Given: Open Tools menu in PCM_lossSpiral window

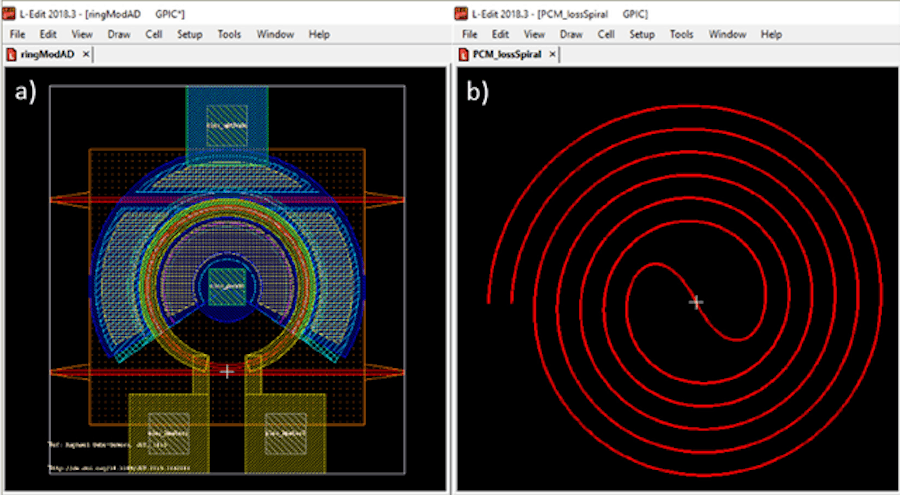Looking at the screenshot, I should (x=681, y=34).
